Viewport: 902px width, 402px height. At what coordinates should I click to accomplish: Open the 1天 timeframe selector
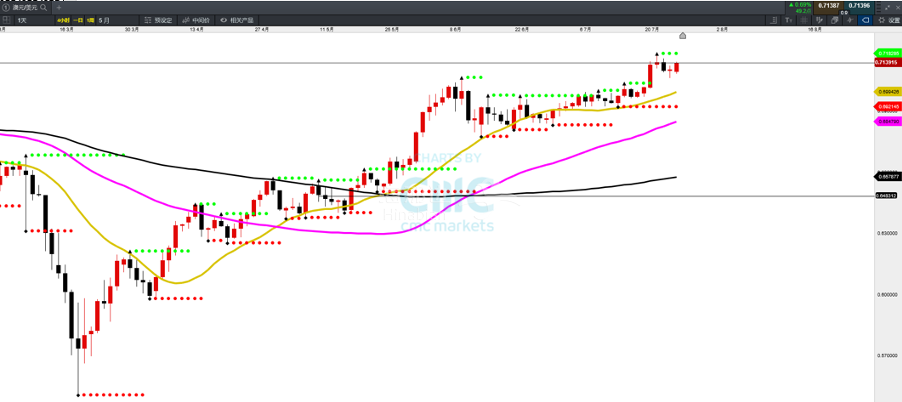pos(24,19)
